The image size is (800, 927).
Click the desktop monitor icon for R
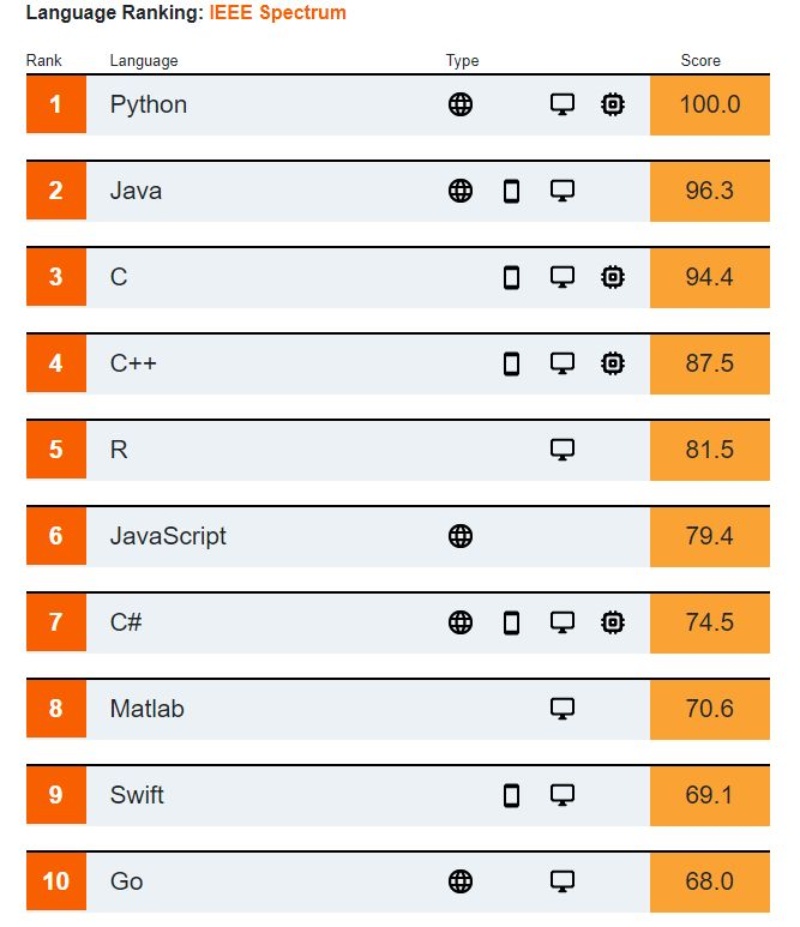click(x=562, y=449)
